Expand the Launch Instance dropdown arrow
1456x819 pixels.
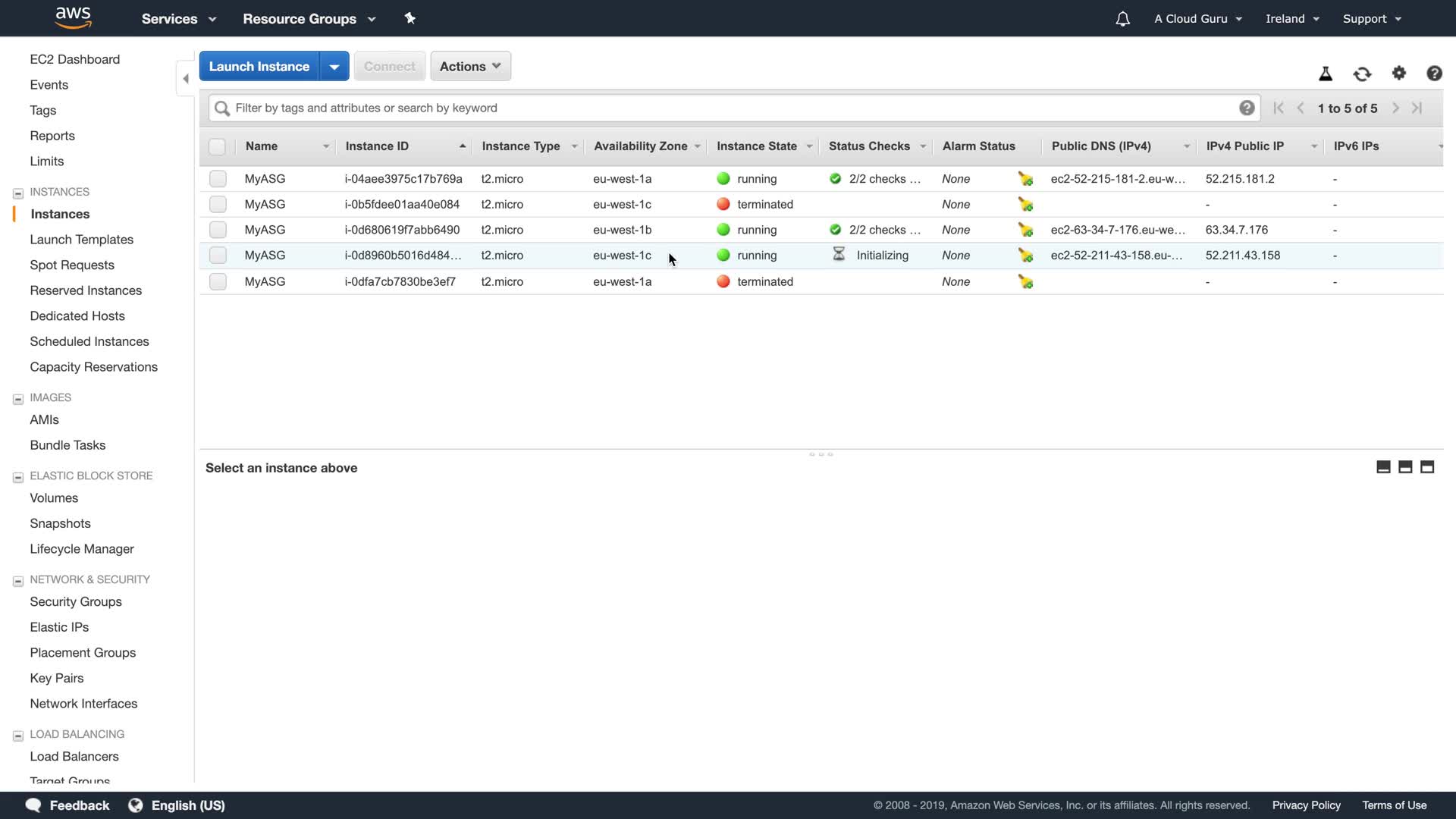[x=334, y=66]
